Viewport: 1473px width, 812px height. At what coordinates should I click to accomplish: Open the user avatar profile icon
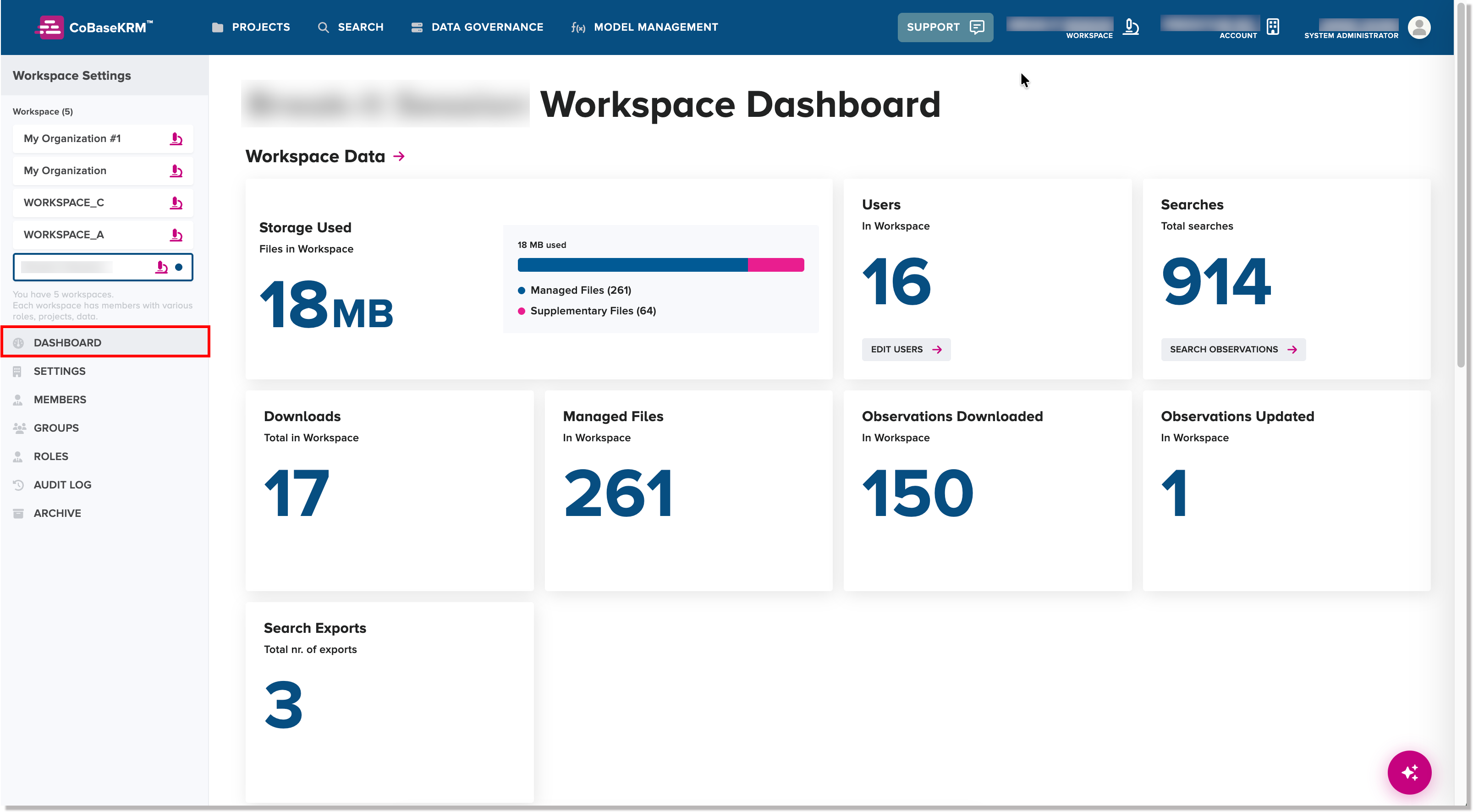click(x=1418, y=27)
